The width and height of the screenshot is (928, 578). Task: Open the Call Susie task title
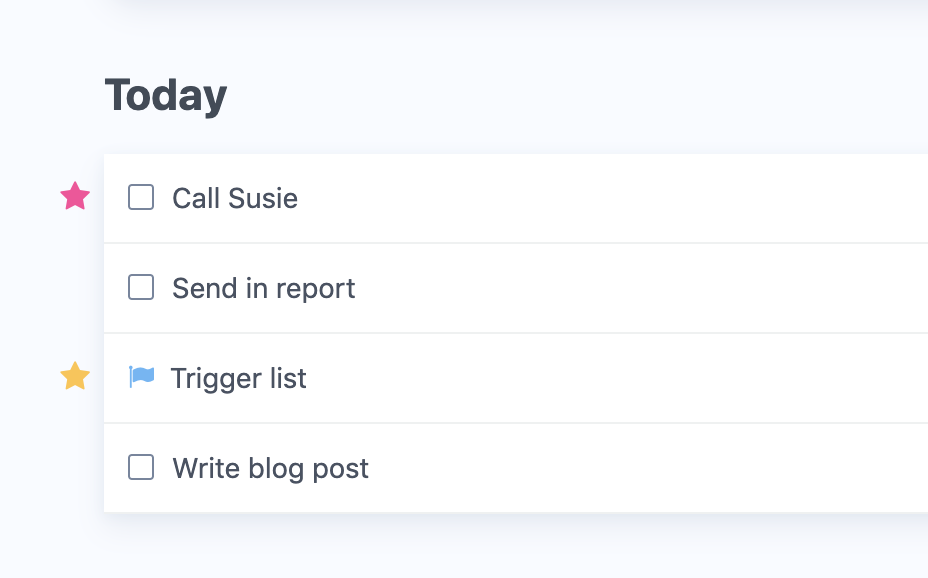pos(235,198)
